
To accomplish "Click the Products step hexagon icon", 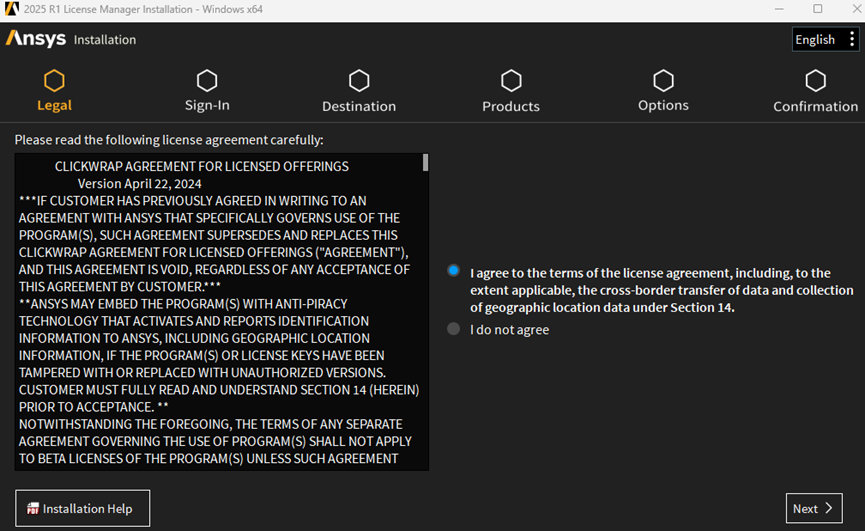I will pos(511,81).
